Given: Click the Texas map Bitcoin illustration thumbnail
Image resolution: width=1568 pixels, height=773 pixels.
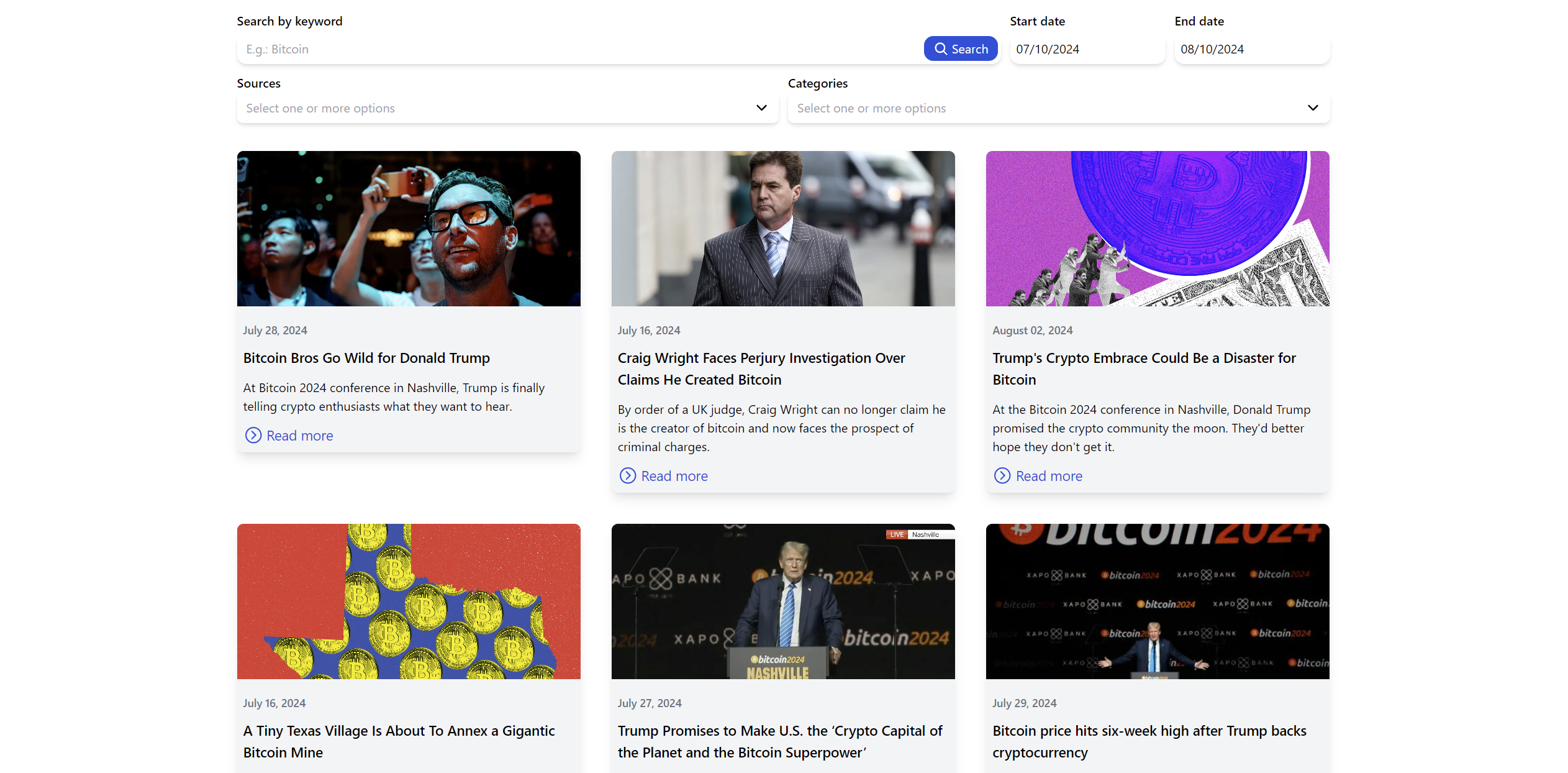Looking at the screenshot, I should (409, 601).
